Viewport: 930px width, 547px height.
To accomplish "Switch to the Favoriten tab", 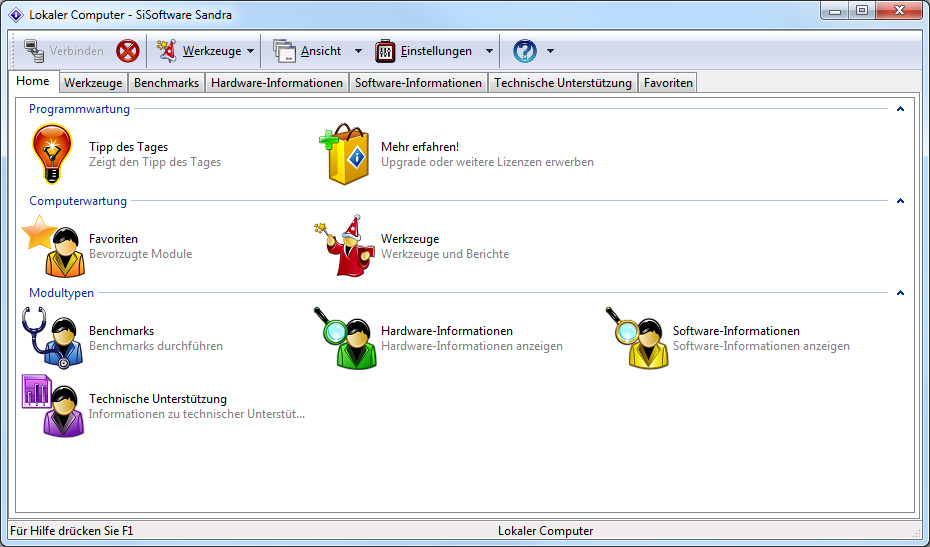I will pos(668,83).
